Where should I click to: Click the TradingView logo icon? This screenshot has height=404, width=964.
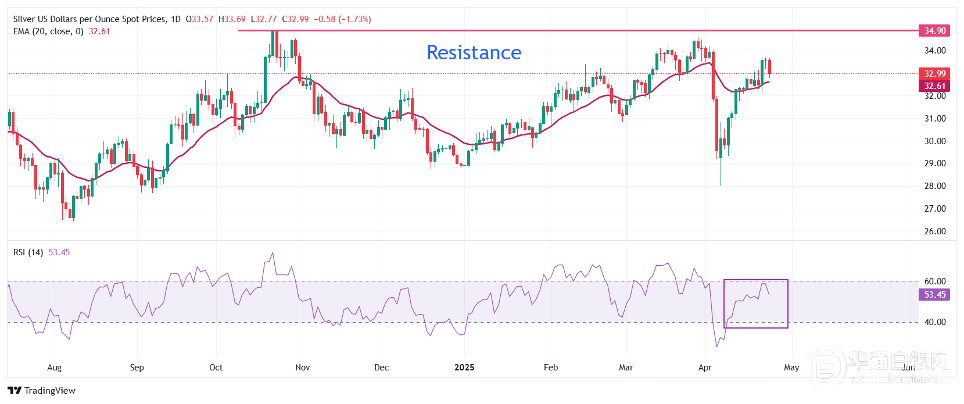coord(17,390)
